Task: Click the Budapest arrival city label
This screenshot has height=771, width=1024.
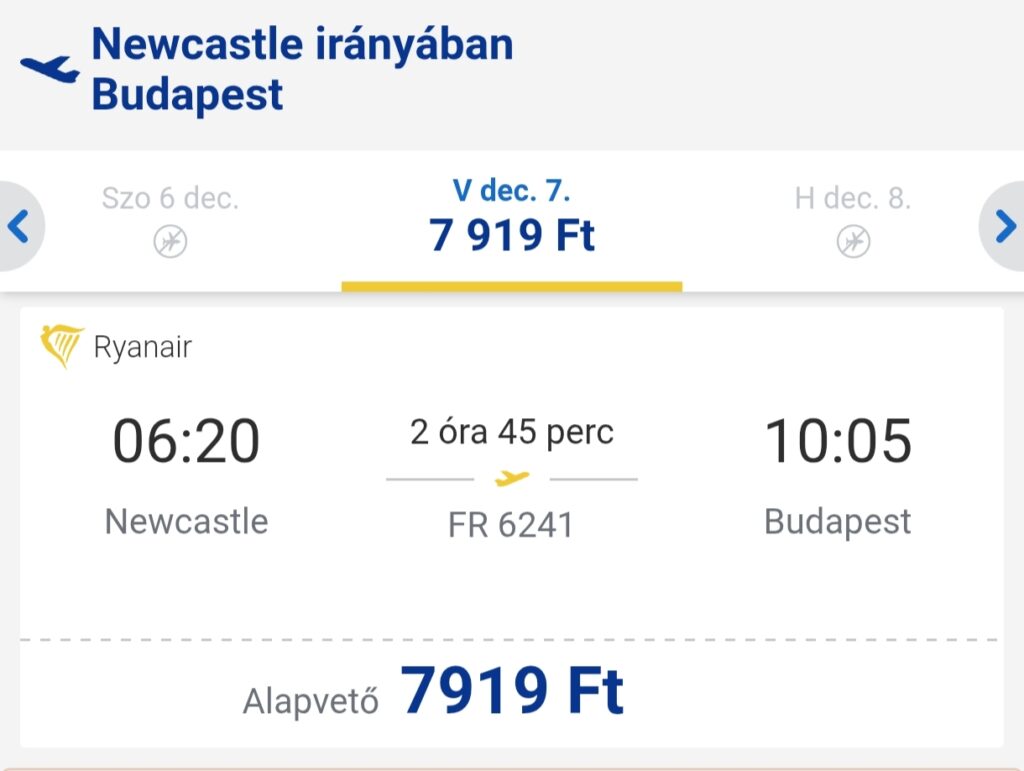Action: click(x=838, y=521)
